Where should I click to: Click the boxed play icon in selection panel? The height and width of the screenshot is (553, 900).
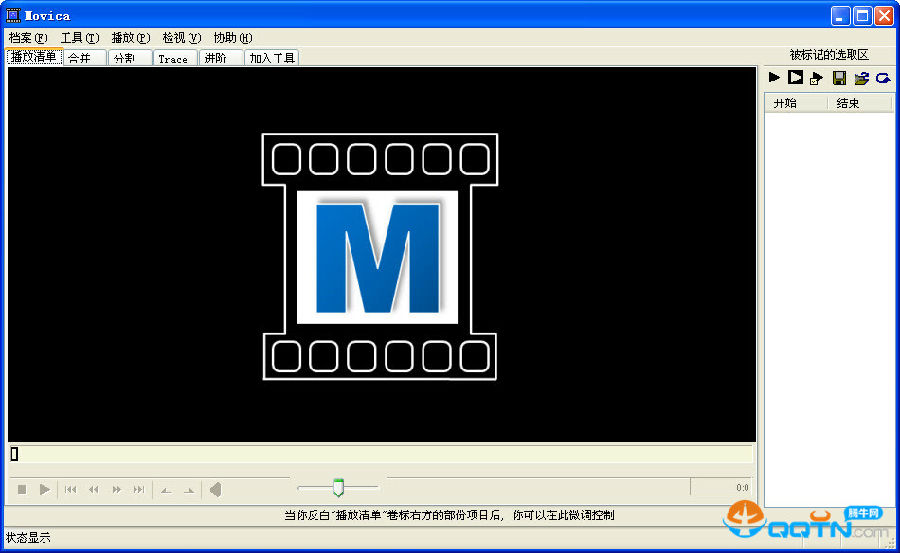point(795,77)
